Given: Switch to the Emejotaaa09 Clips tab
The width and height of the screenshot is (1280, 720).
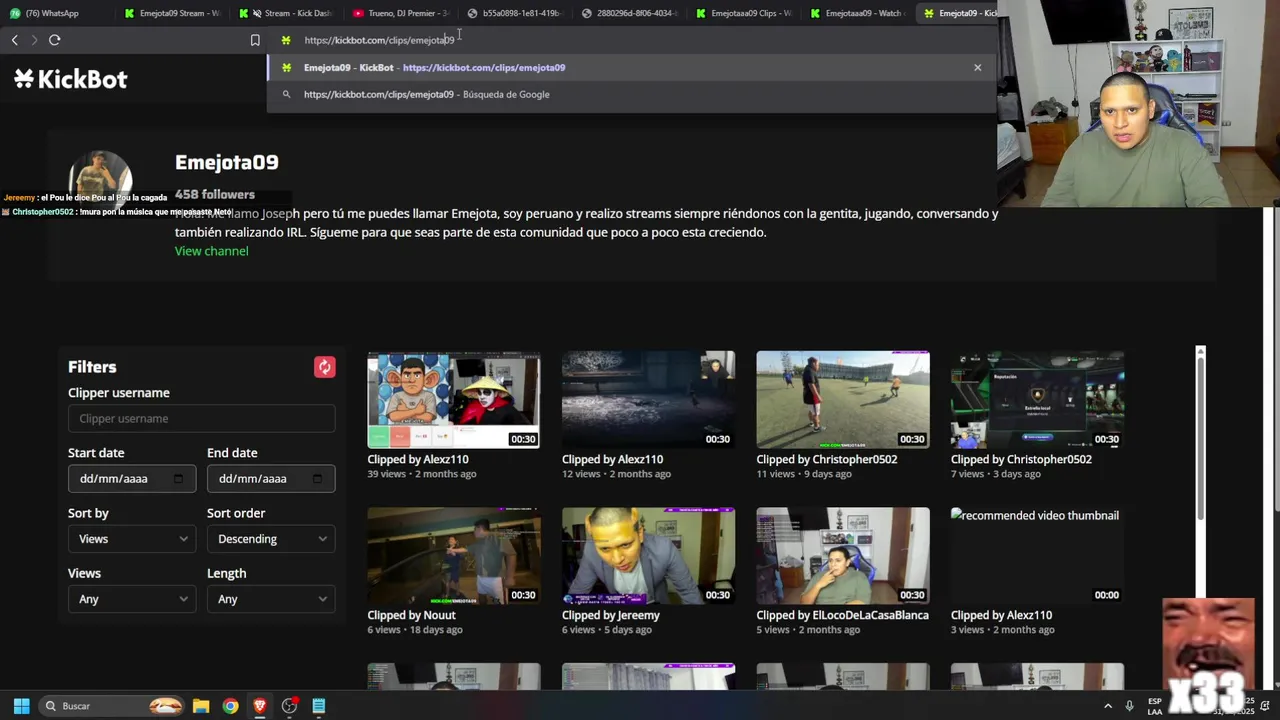Looking at the screenshot, I should 745,13.
